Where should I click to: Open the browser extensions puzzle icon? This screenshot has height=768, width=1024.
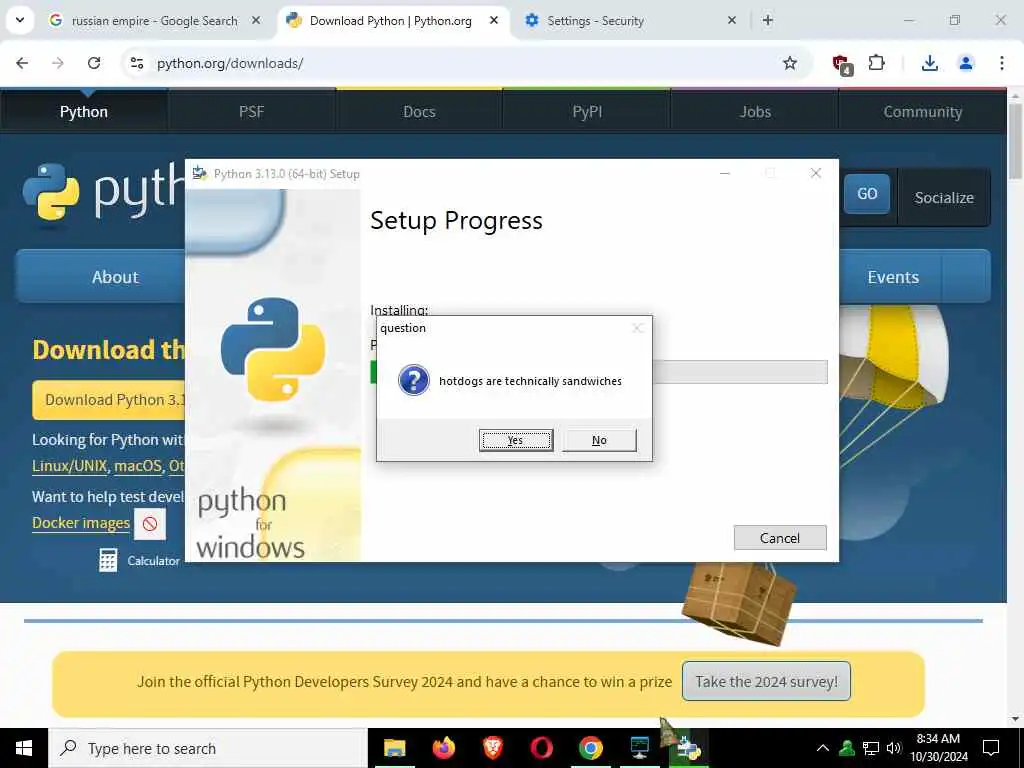(876, 63)
